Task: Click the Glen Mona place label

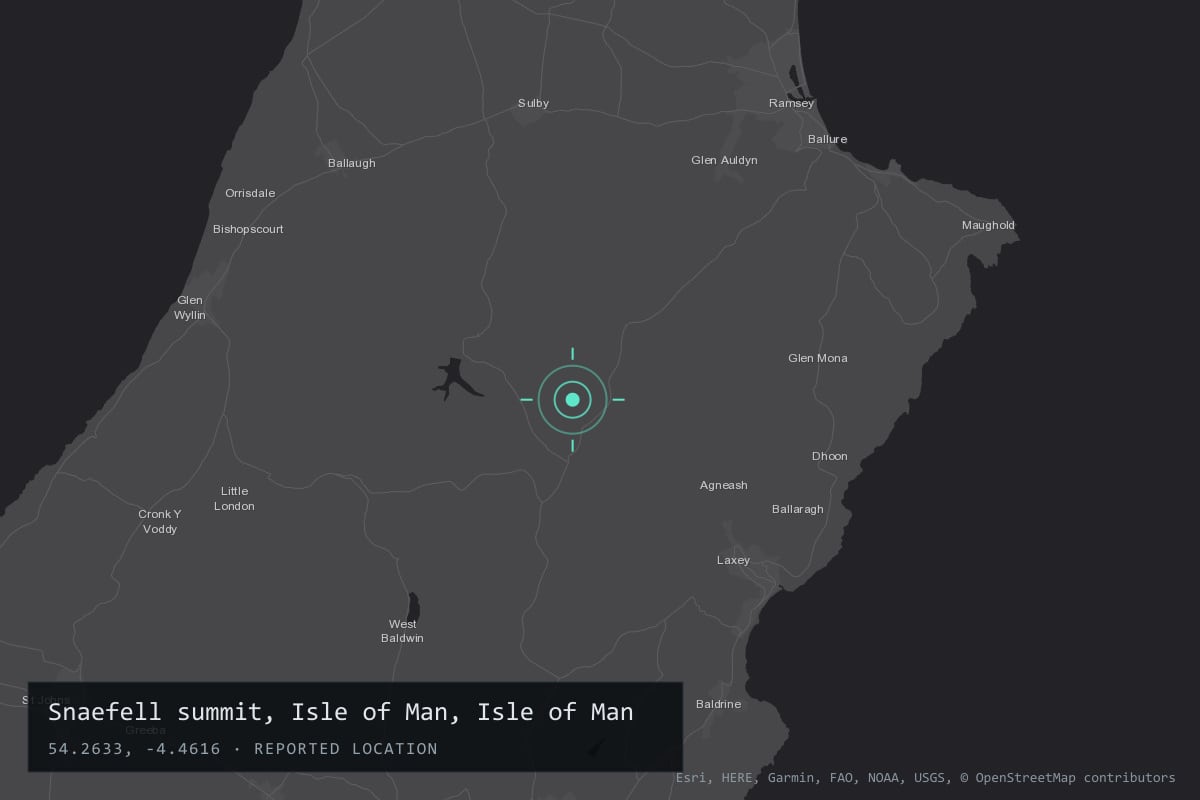Action: (817, 358)
